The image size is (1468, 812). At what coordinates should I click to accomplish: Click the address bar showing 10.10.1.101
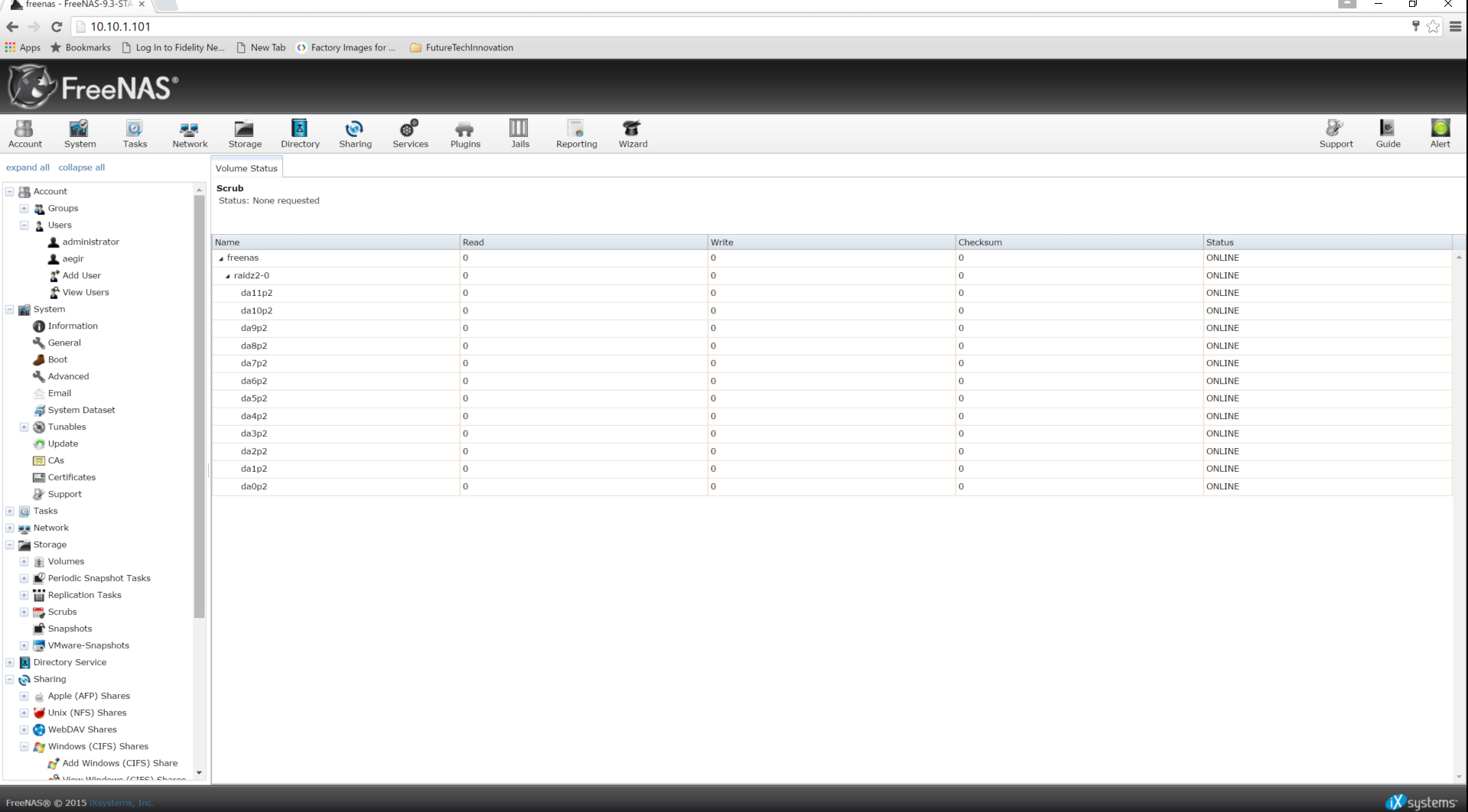(x=734, y=27)
